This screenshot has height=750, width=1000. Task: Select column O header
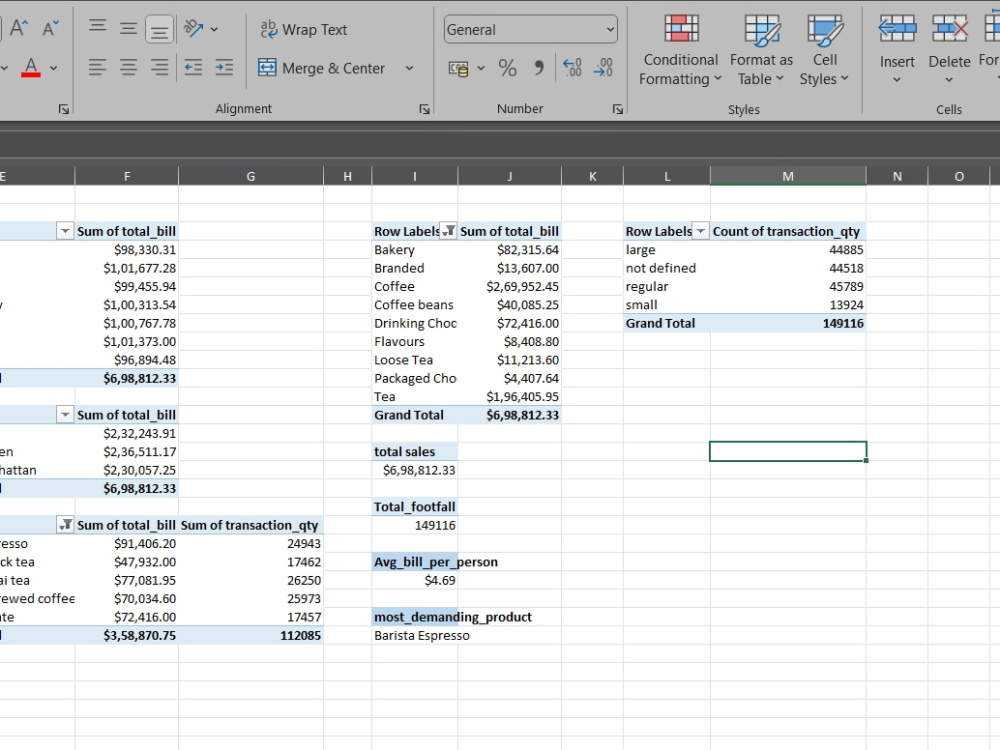[x=959, y=176]
